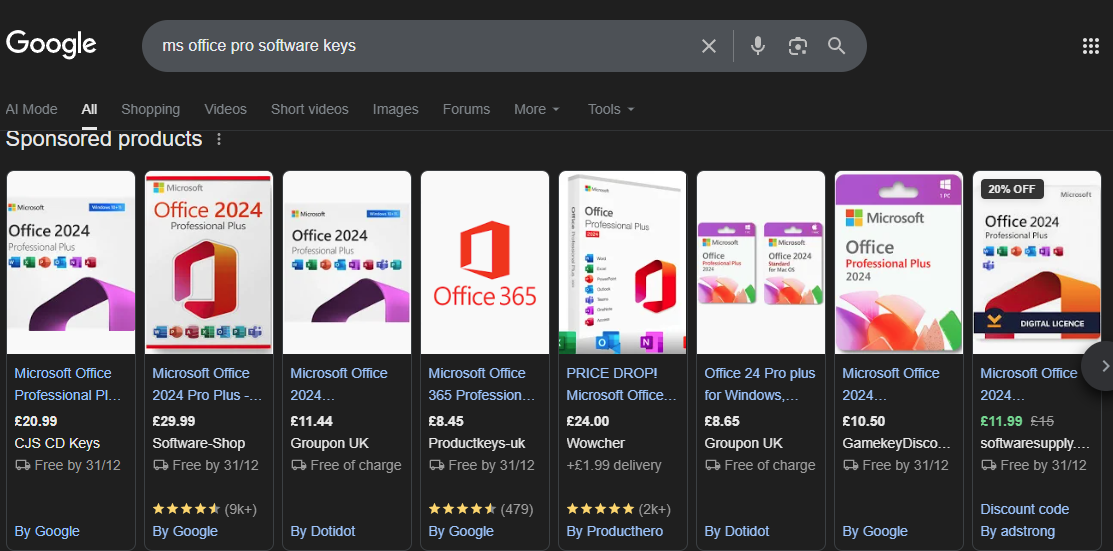This screenshot has width=1113, height=551.
Task: Open the Google apps grid
Action: click(x=1091, y=46)
